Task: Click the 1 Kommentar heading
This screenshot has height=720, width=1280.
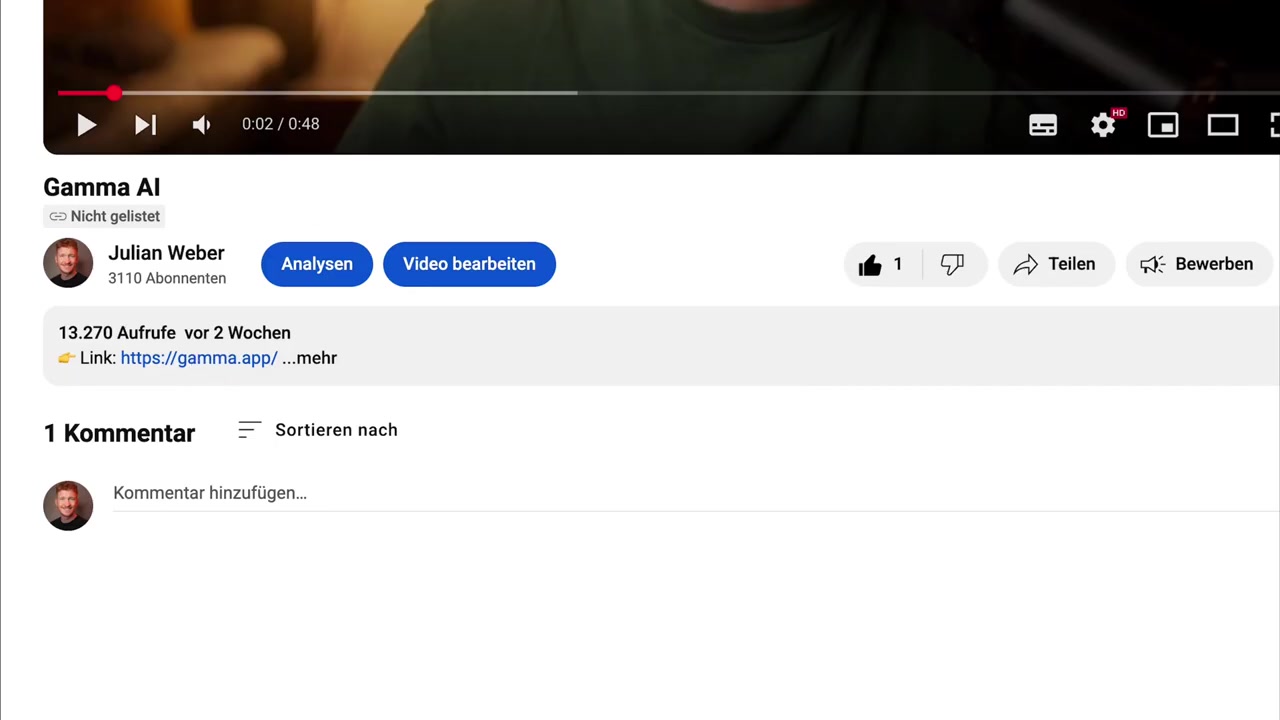Action: (x=119, y=433)
